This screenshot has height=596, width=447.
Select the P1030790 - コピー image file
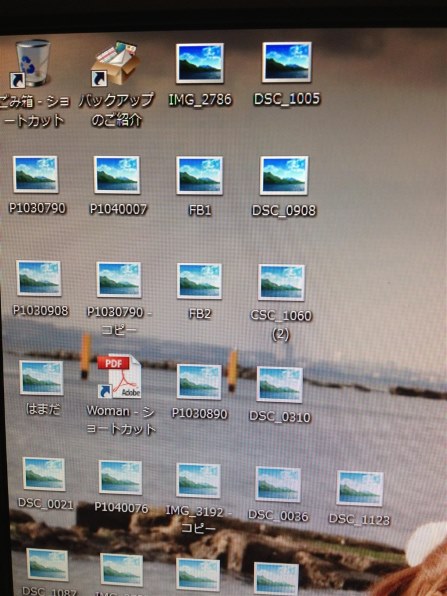(x=119, y=280)
